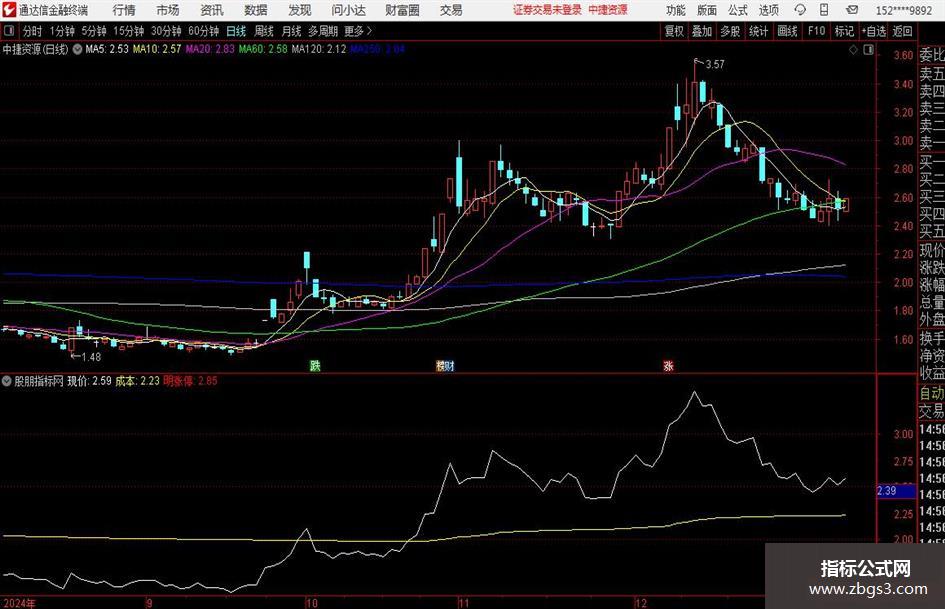Open F10 company info
This screenshot has width=945, height=609.
pos(816,31)
